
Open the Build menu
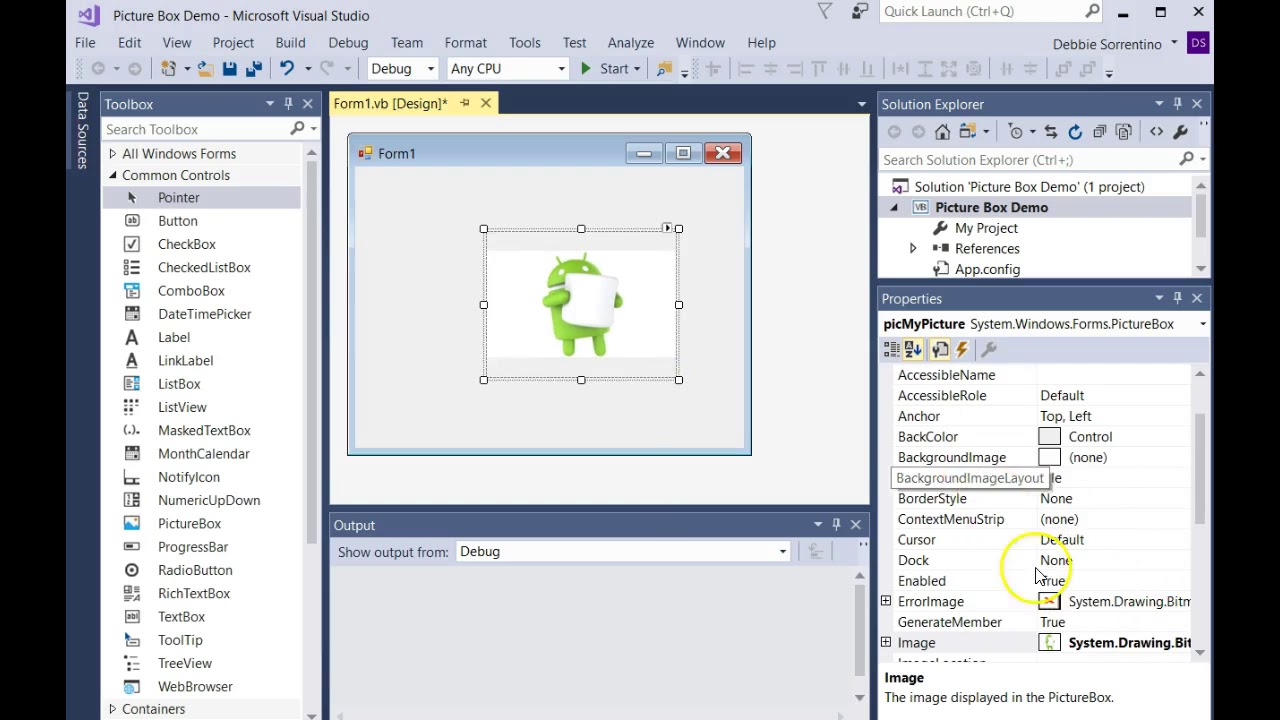coord(290,43)
